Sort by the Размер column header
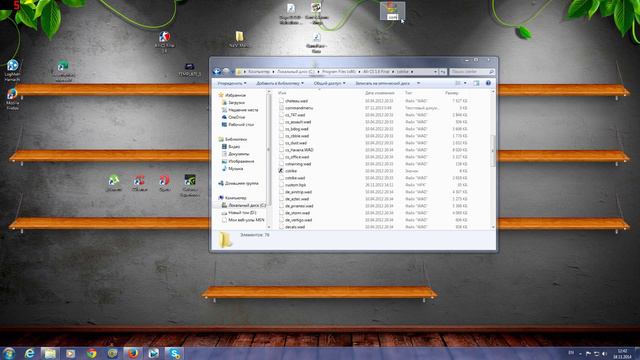This screenshot has height=360, width=640. [452, 93]
